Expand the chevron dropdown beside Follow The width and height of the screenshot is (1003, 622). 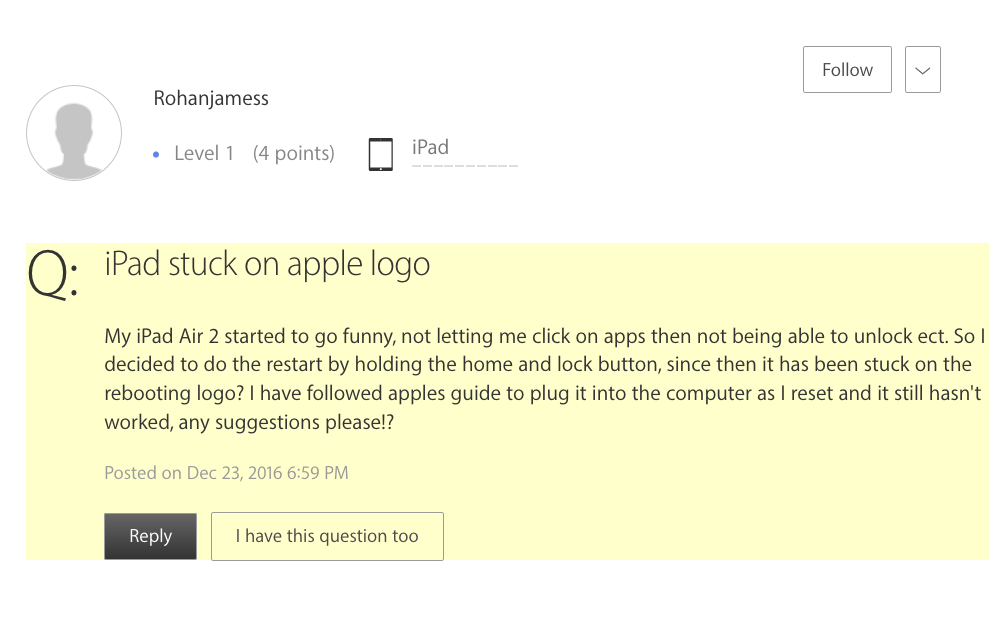click(x=922, y=70)
